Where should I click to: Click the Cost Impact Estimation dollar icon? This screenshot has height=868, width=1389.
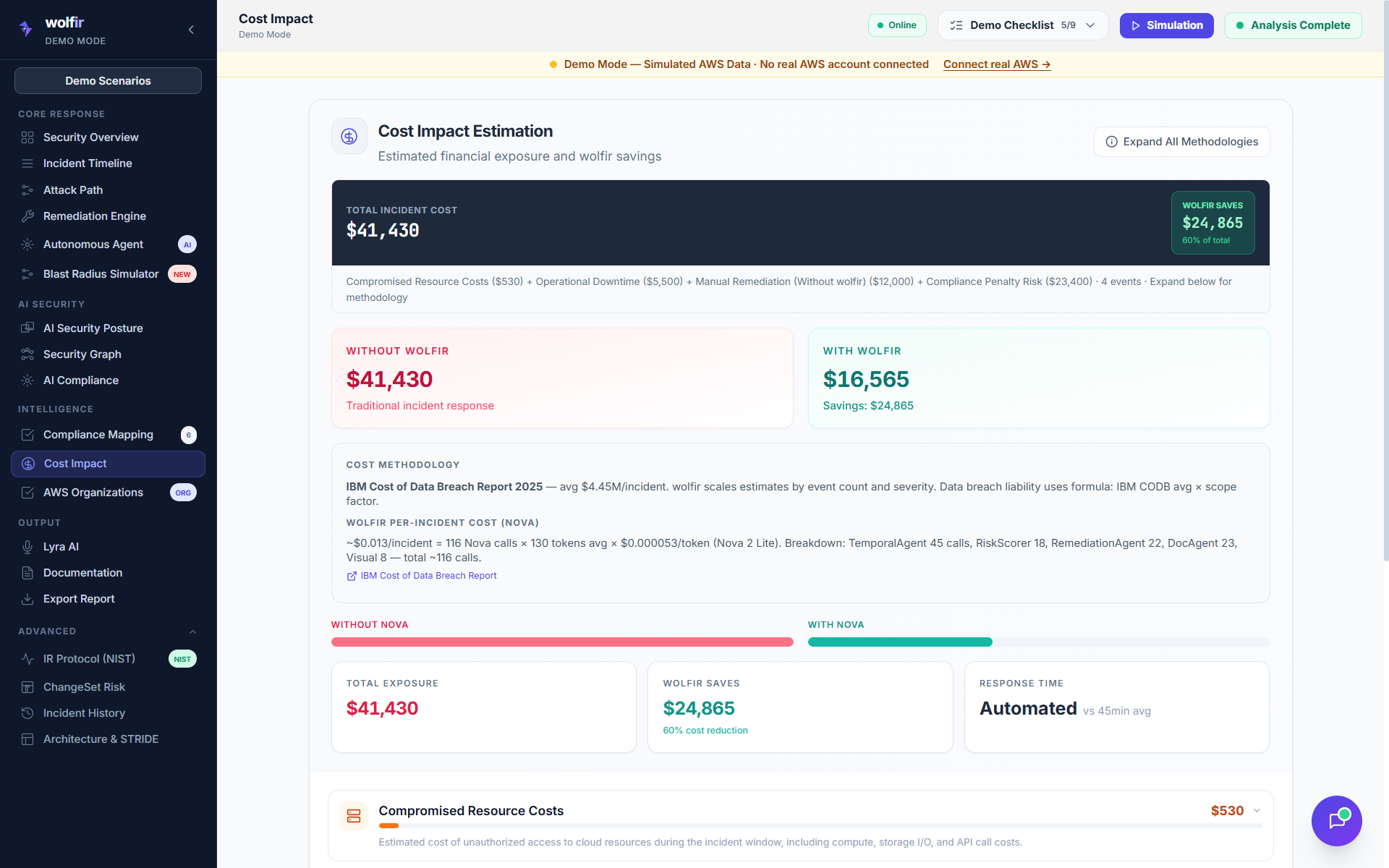pos(349,137)
